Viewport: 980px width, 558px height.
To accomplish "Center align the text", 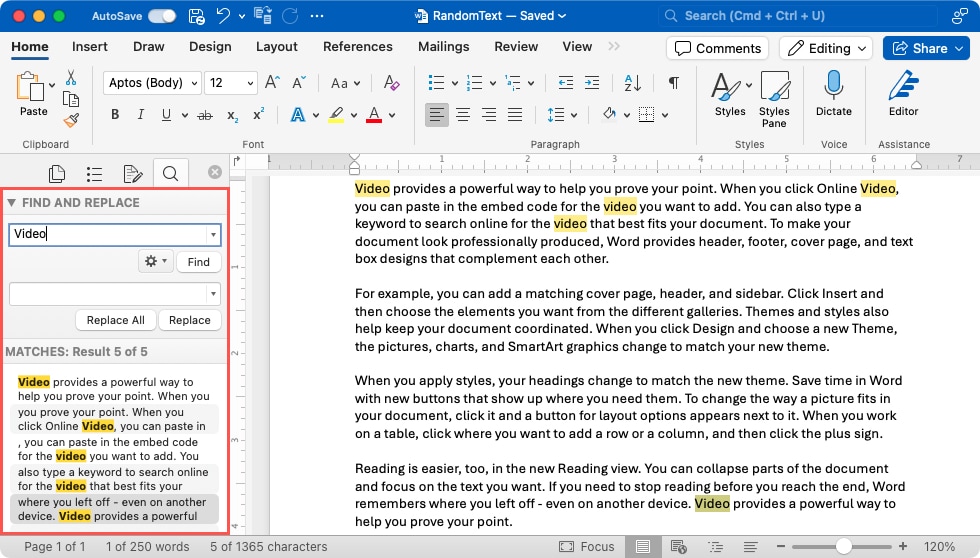I will click(x=462, y=114).
